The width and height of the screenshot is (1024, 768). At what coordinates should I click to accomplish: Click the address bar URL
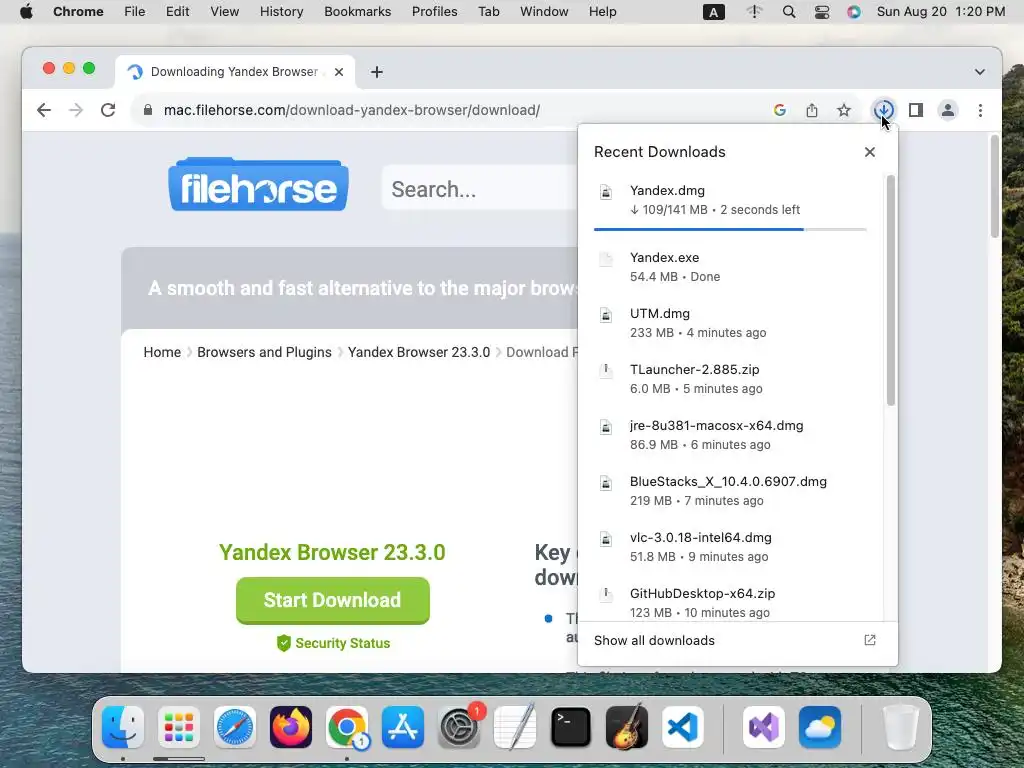coord(351,110)
